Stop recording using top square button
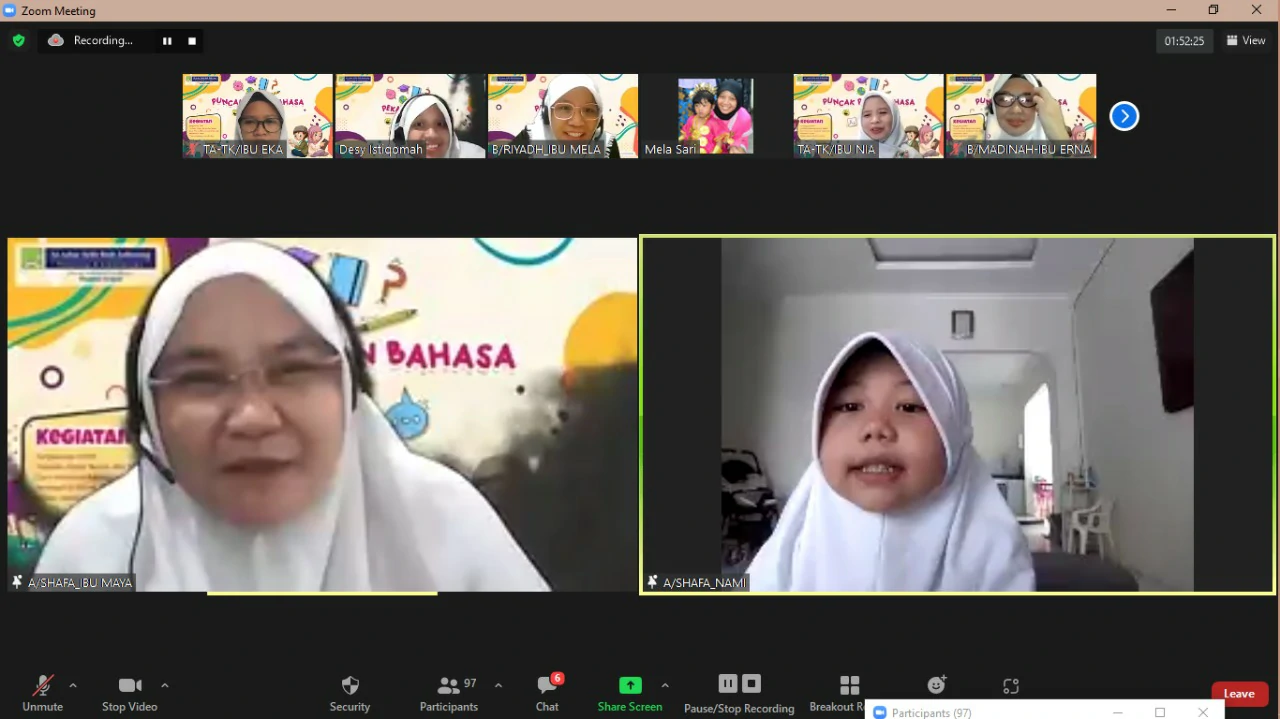1280x719 pixels. point(192,41)
